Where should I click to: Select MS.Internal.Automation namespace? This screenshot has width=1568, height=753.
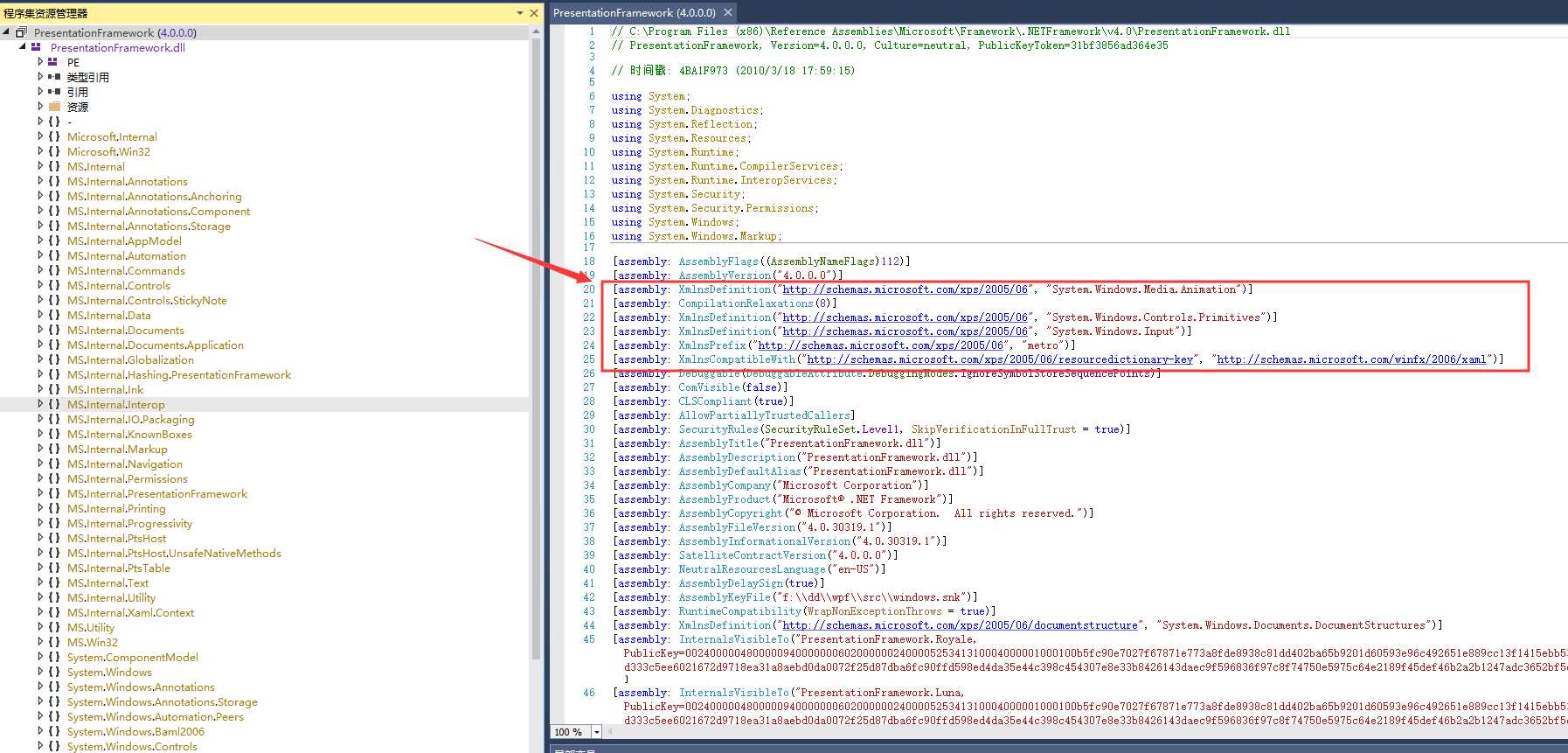pos(127,255)
